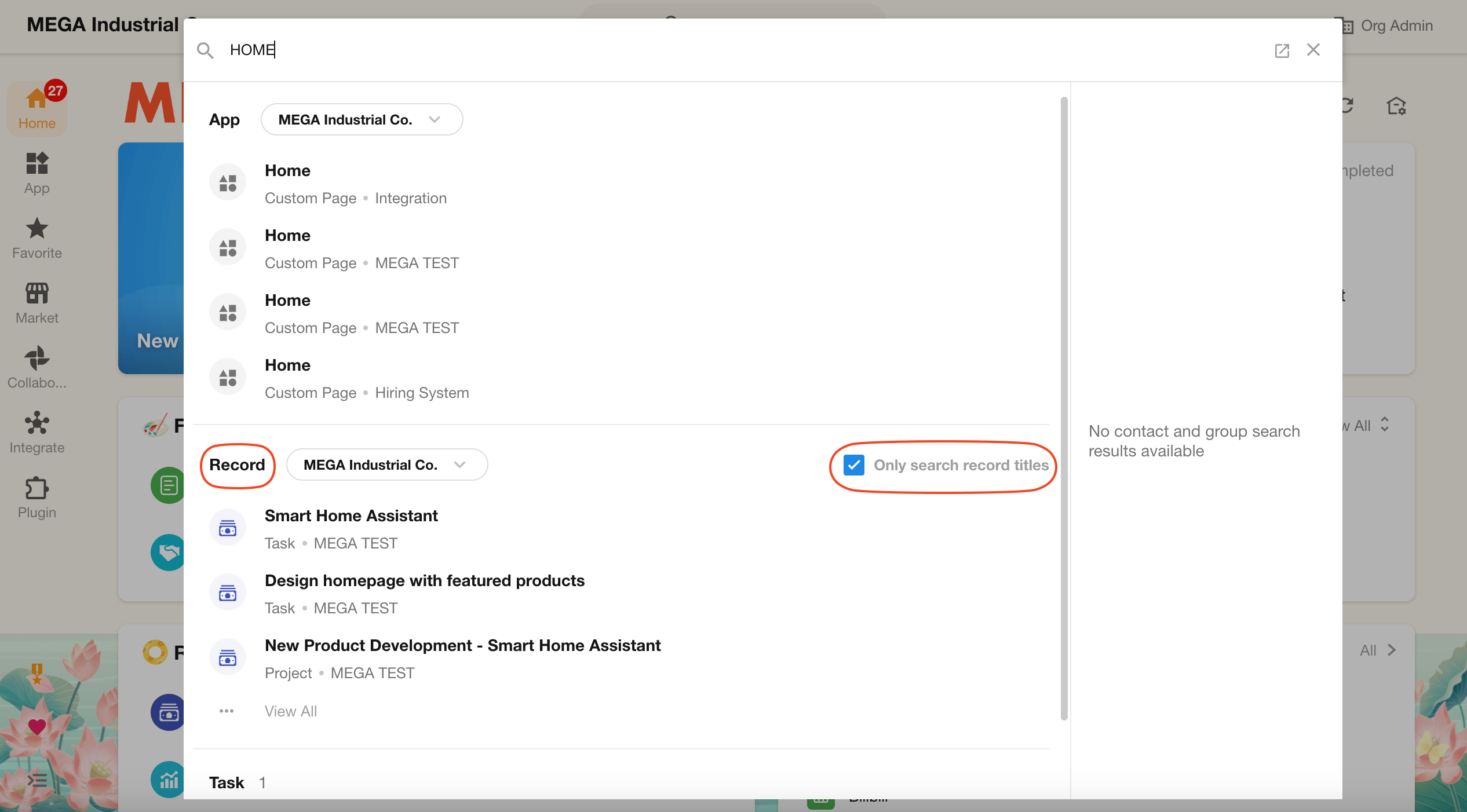
Task: Expand App filter MEGA Industrial Co. dropdown
Action: point(362,119)
